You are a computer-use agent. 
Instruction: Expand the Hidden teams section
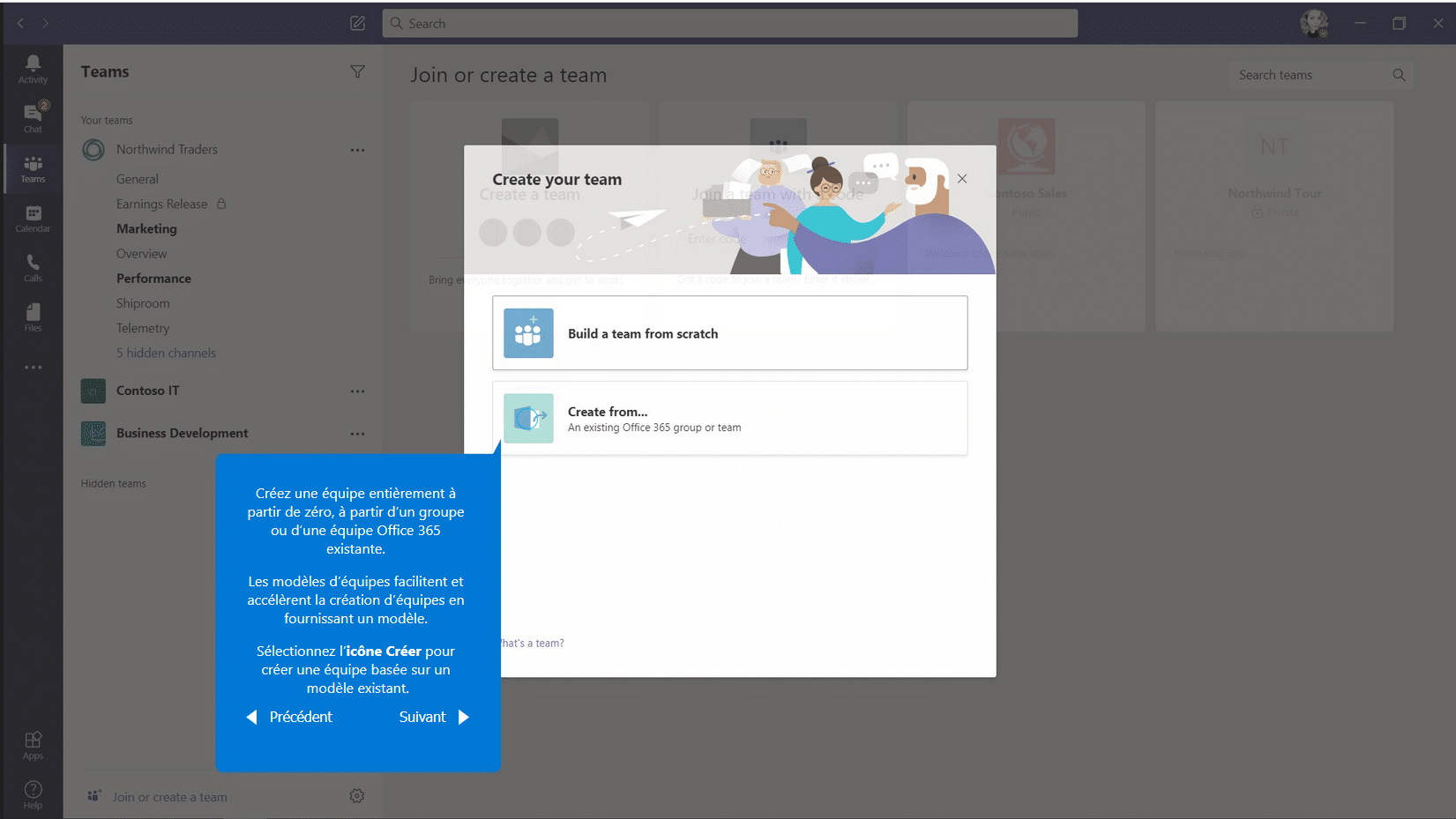coord(114,483)
